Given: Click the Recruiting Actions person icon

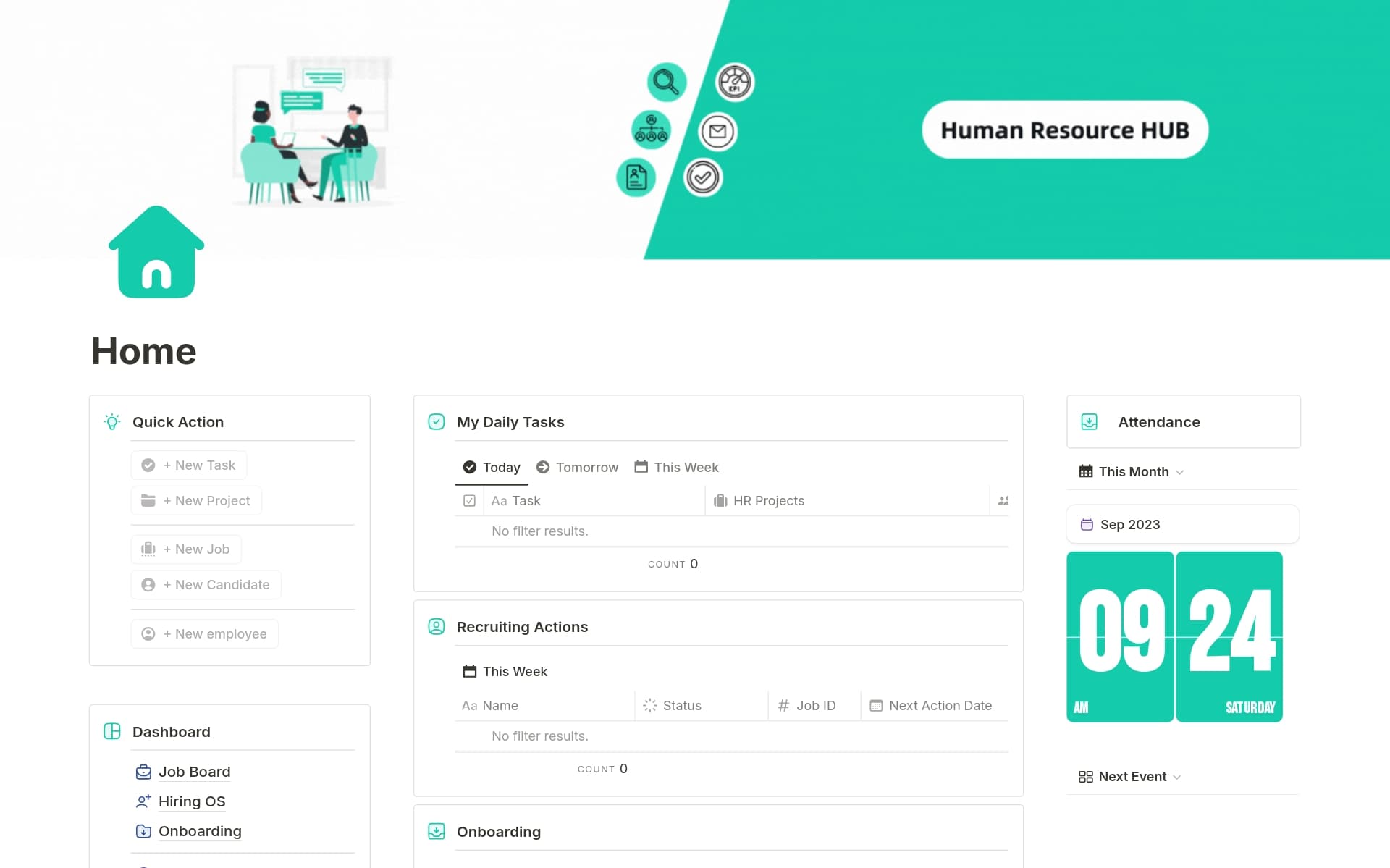Looking at the screenshot, I should click(436, 627).
